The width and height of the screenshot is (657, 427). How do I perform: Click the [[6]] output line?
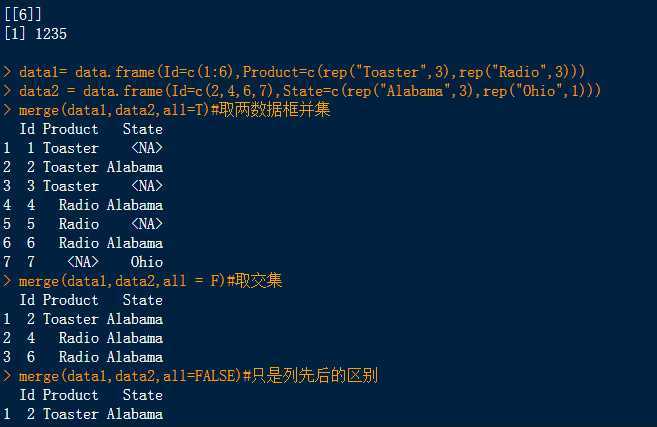point(23,15)
